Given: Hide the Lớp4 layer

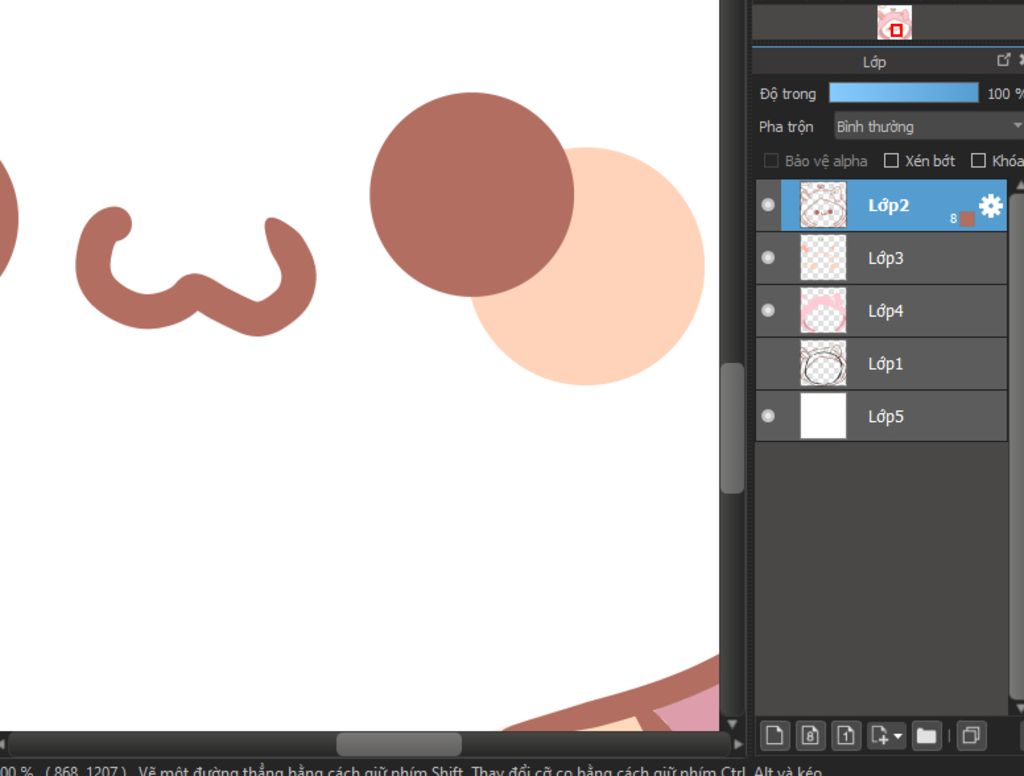Looking at the screenshot, I should point(768,310).
